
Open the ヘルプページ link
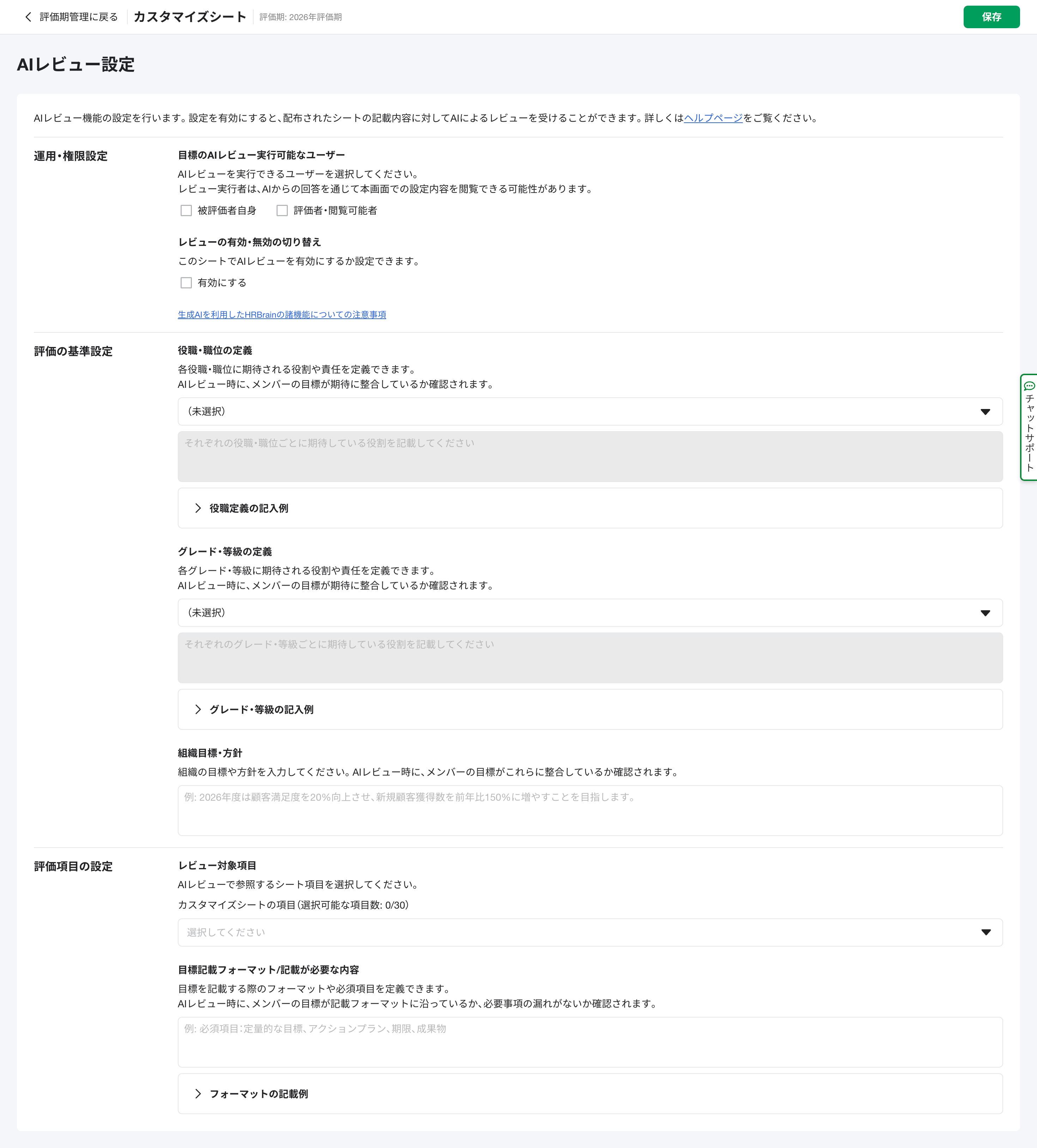click(713, 118)
